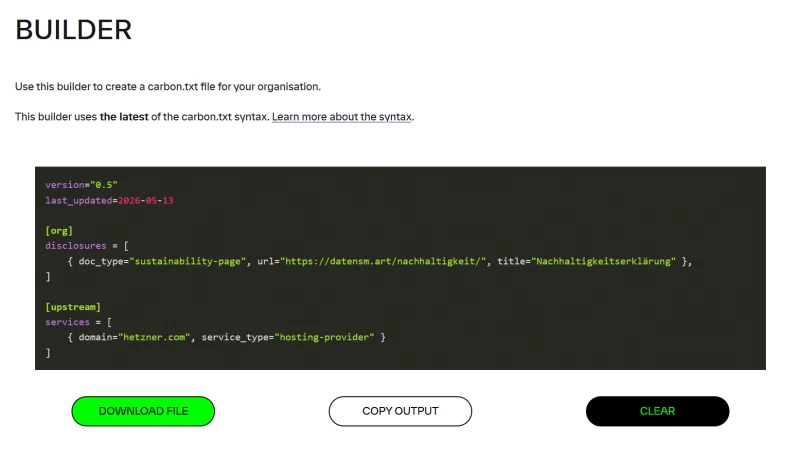This screenshot has width=800, height=450.
Task: Click the "hetzner.com" domain value
Action: coord(154,337)
